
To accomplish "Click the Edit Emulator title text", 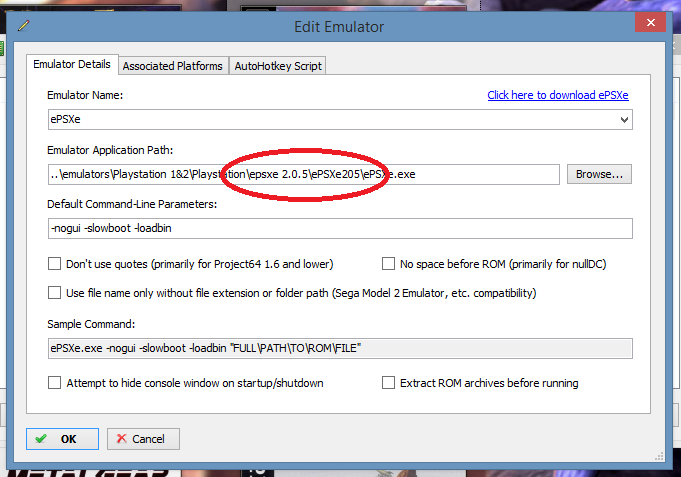I will 339,27.
